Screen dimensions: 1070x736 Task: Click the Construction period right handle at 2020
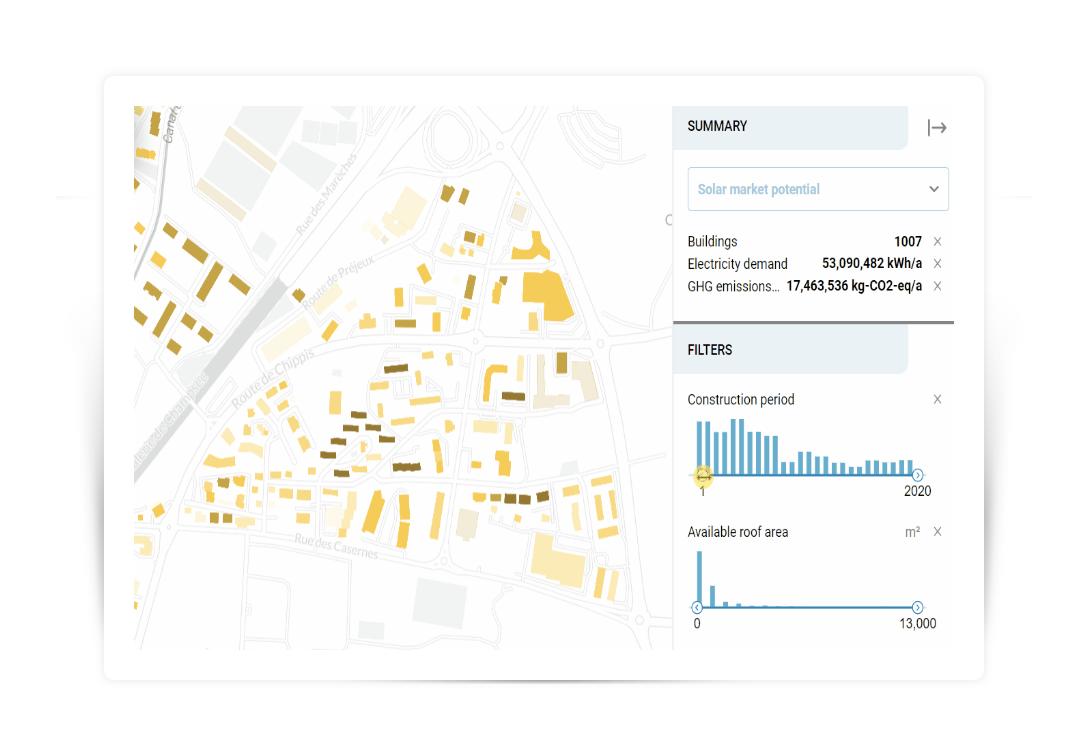point(917,475)
